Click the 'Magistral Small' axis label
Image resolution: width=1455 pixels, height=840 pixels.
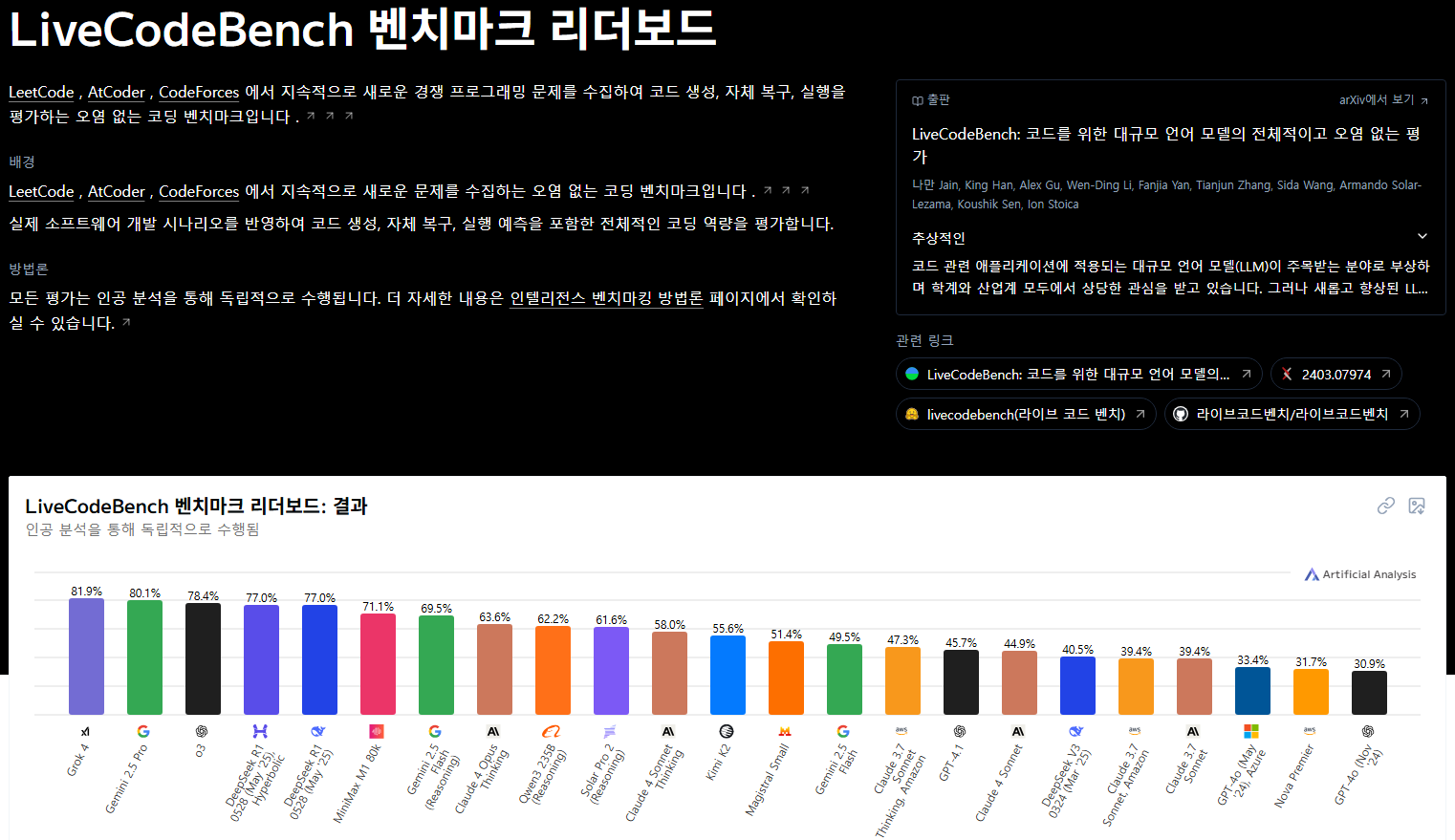click(768, 779)
